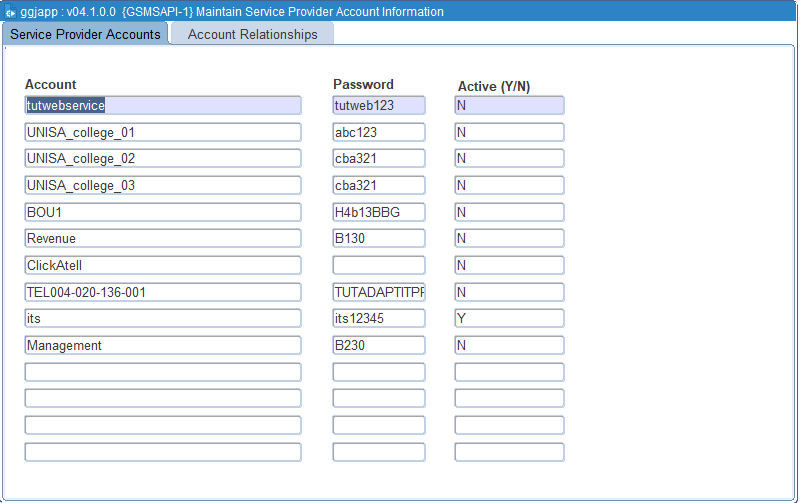Click the Active field showing Y for its
Screen dimensions: 801x503
pyautogui.click(x=509, y=318)
